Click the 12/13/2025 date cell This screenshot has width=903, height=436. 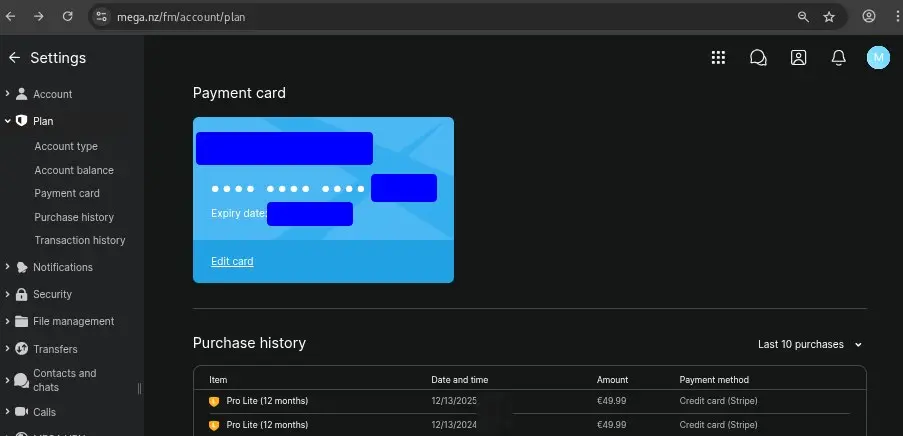point(454,401)
